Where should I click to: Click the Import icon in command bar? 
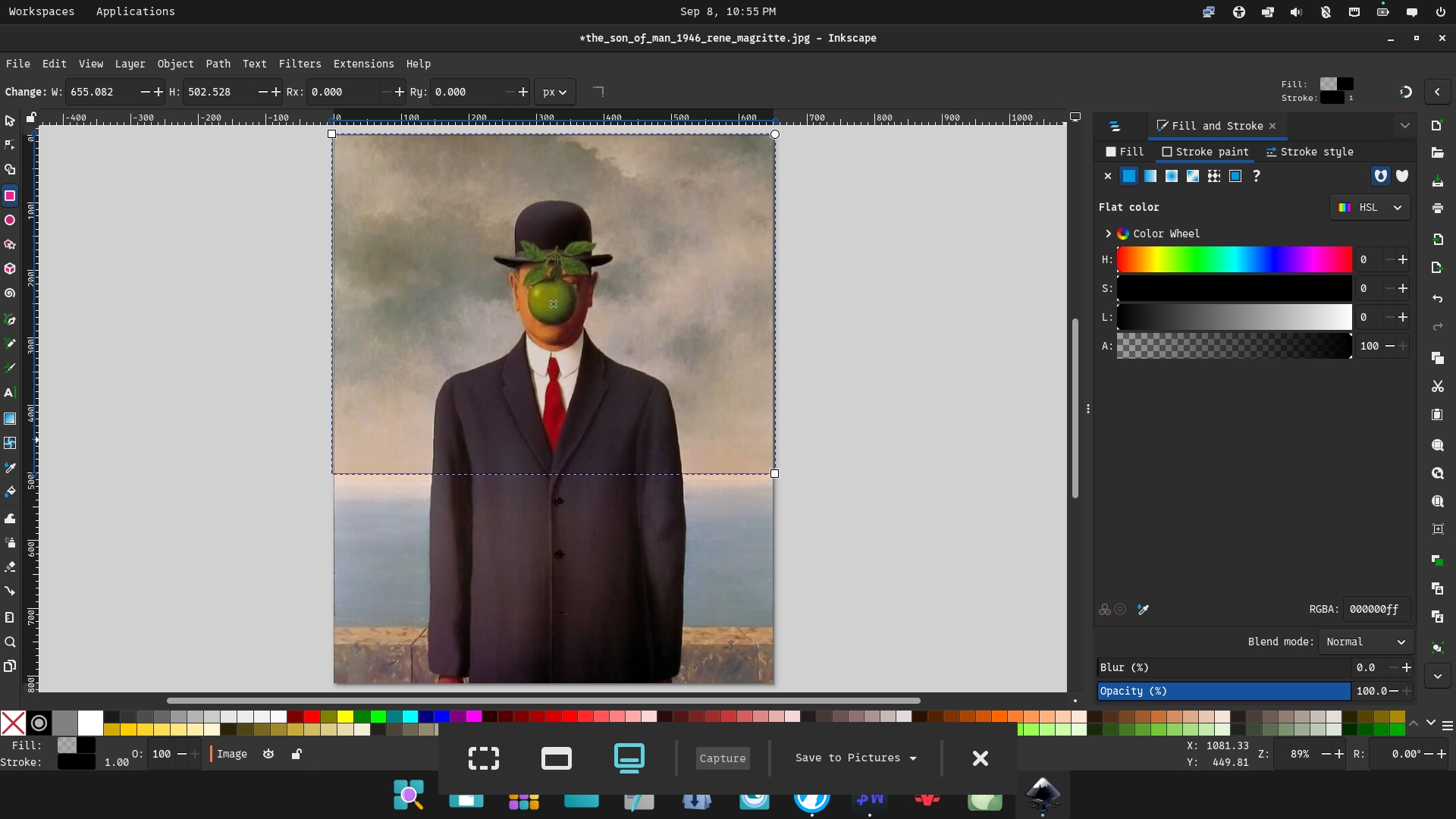point(1437,240)
